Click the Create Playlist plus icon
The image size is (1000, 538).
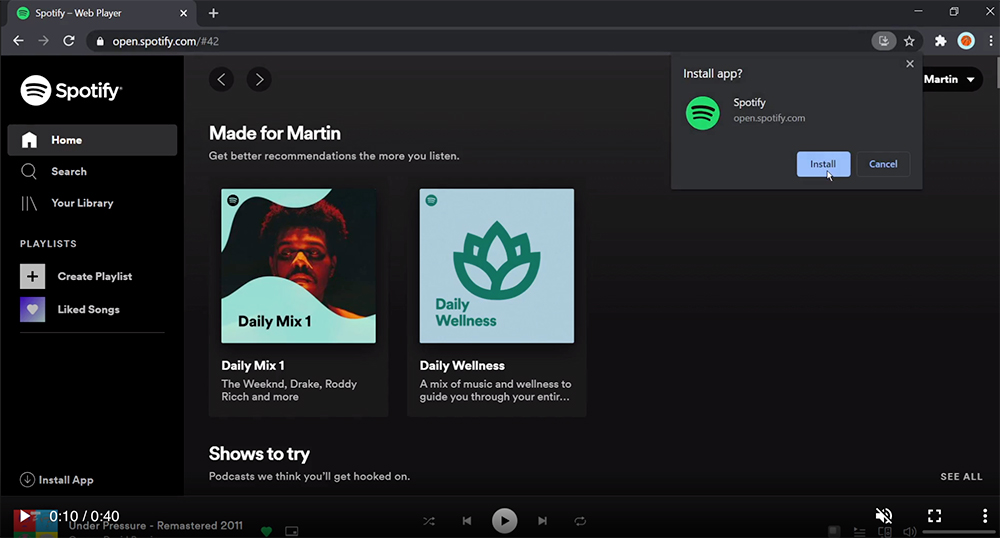point(33,277)
